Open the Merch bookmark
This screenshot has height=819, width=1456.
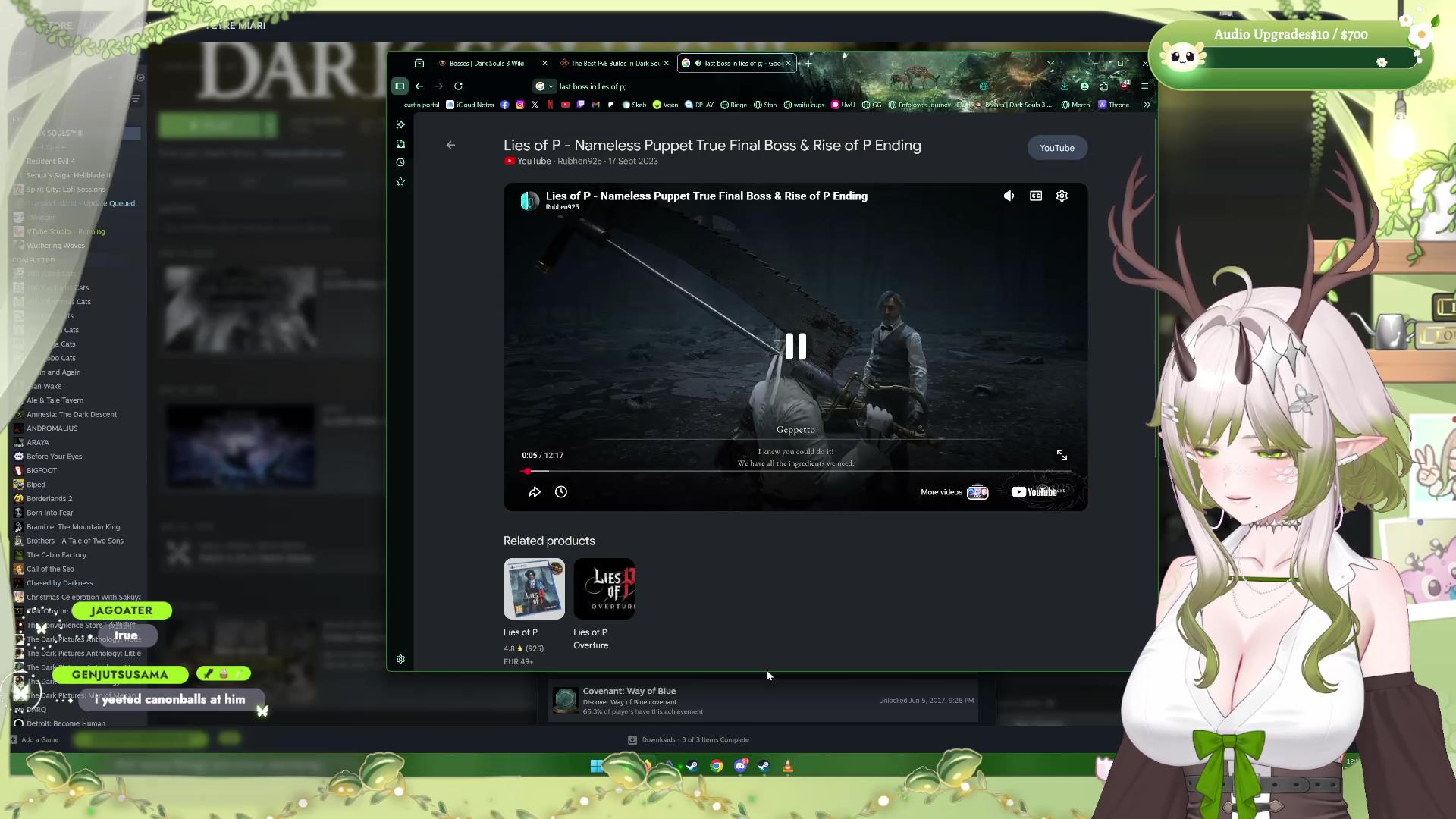[1075, 105]
